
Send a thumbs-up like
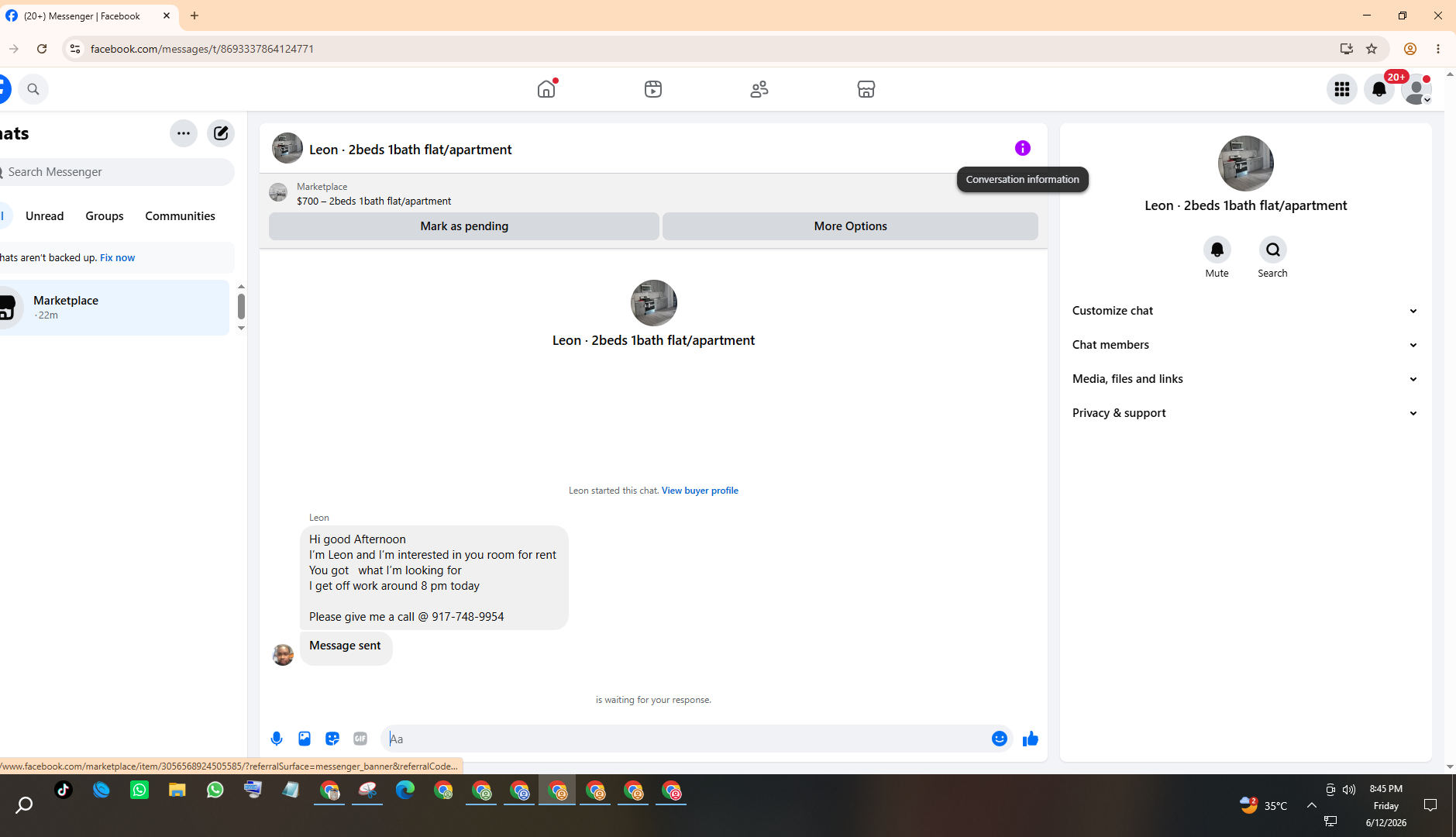click(x=1031, y=739)
